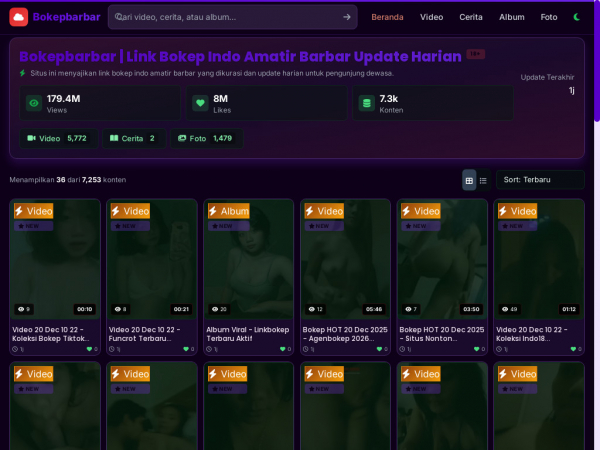The height and width of the screenshot is (450, 600).
Task: Click the 179.4M Views stat card
Action: [x=100, y=103]
